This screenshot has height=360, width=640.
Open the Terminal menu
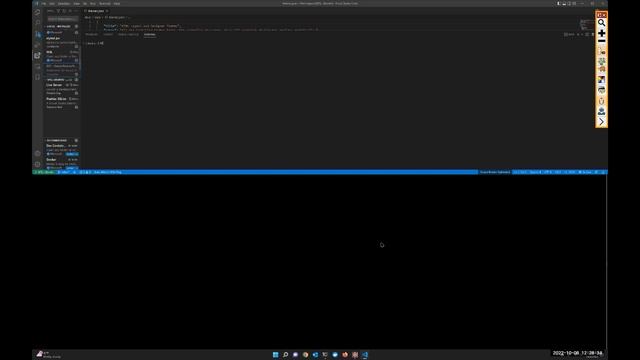click(105, 4)
